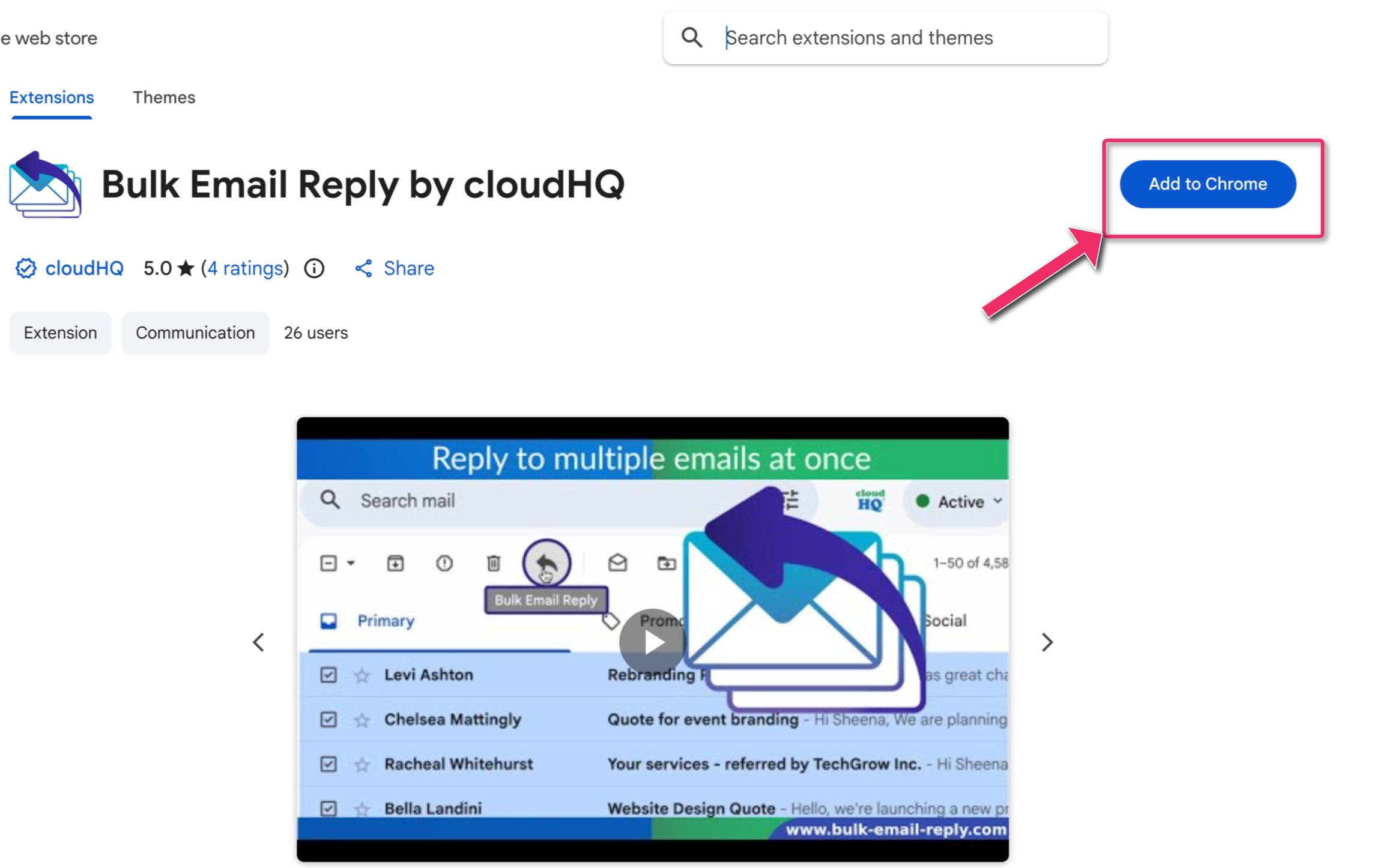
Task: Toggle the Levi Ashton email checkbox
Action: (328, 675)
